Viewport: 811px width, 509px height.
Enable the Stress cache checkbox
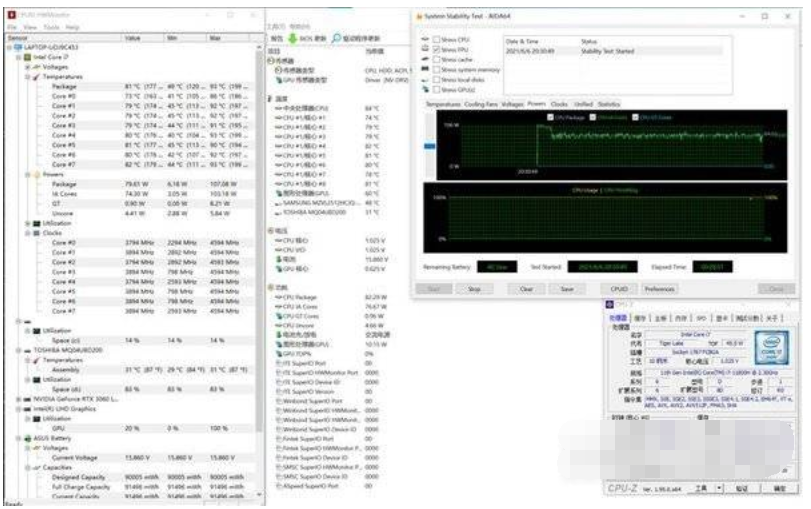tap(437, 59)
